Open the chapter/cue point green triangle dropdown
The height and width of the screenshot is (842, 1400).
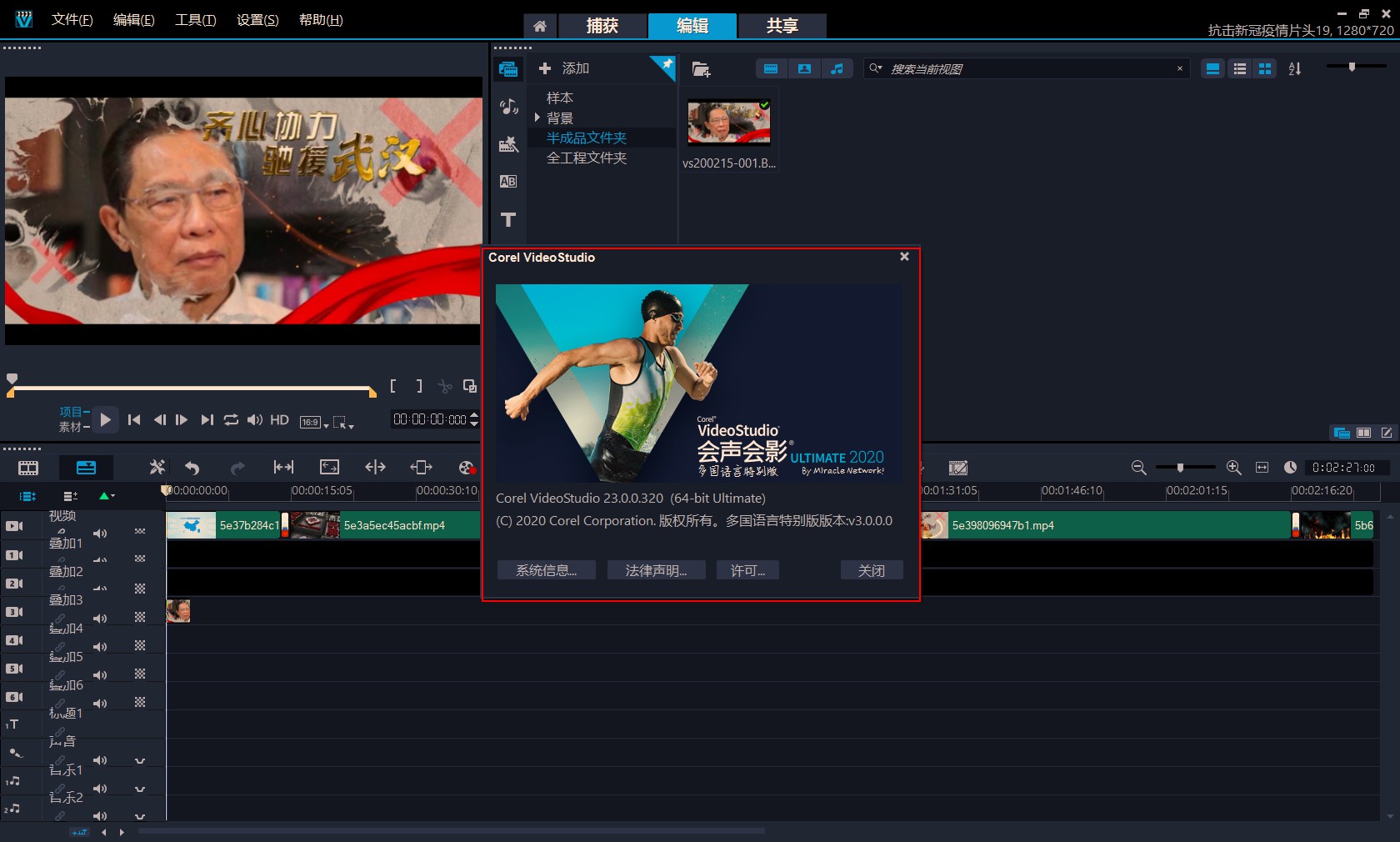click(x=107, y=496)
